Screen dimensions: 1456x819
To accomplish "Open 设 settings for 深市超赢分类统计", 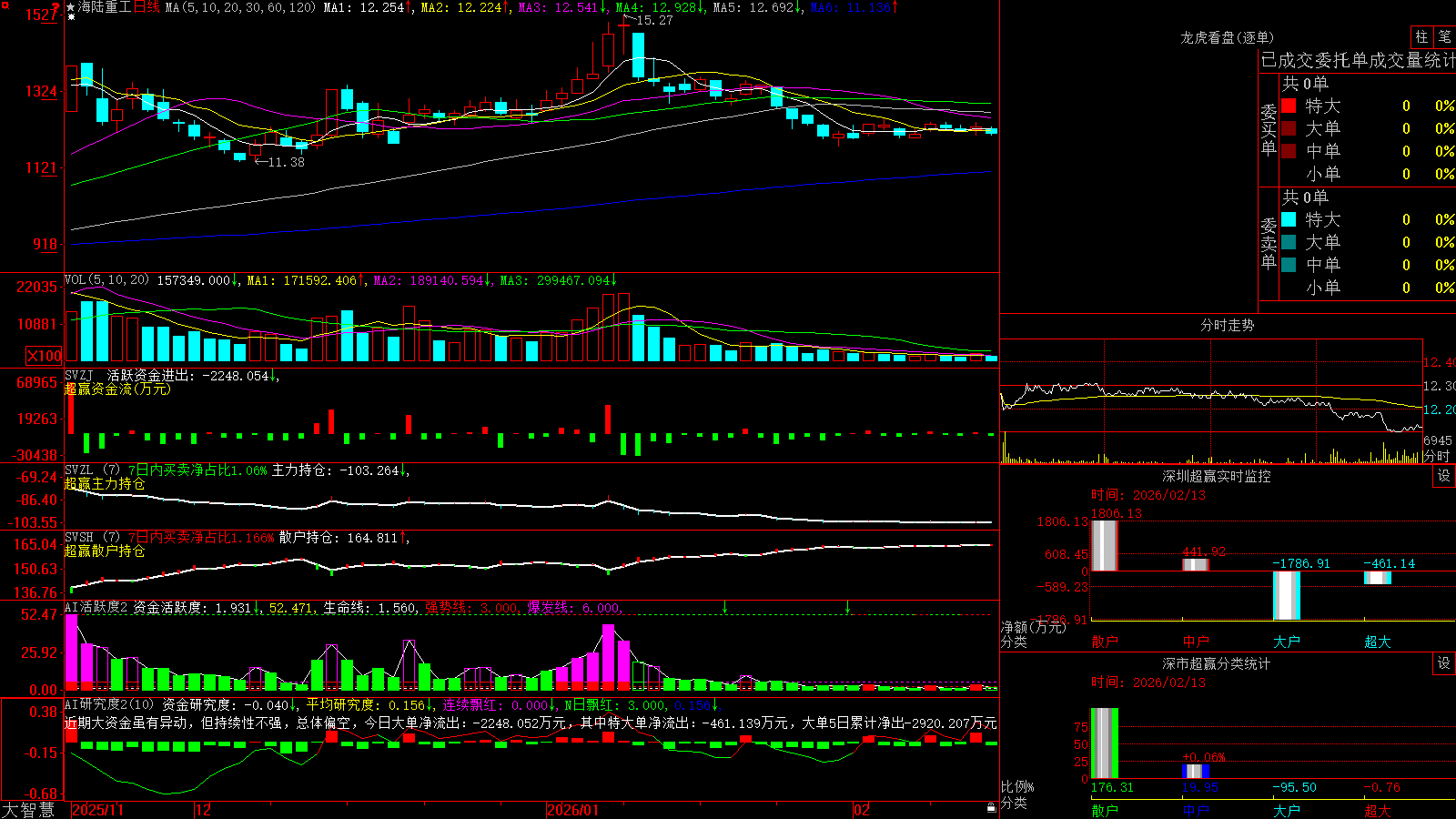I will point(1444,663).
